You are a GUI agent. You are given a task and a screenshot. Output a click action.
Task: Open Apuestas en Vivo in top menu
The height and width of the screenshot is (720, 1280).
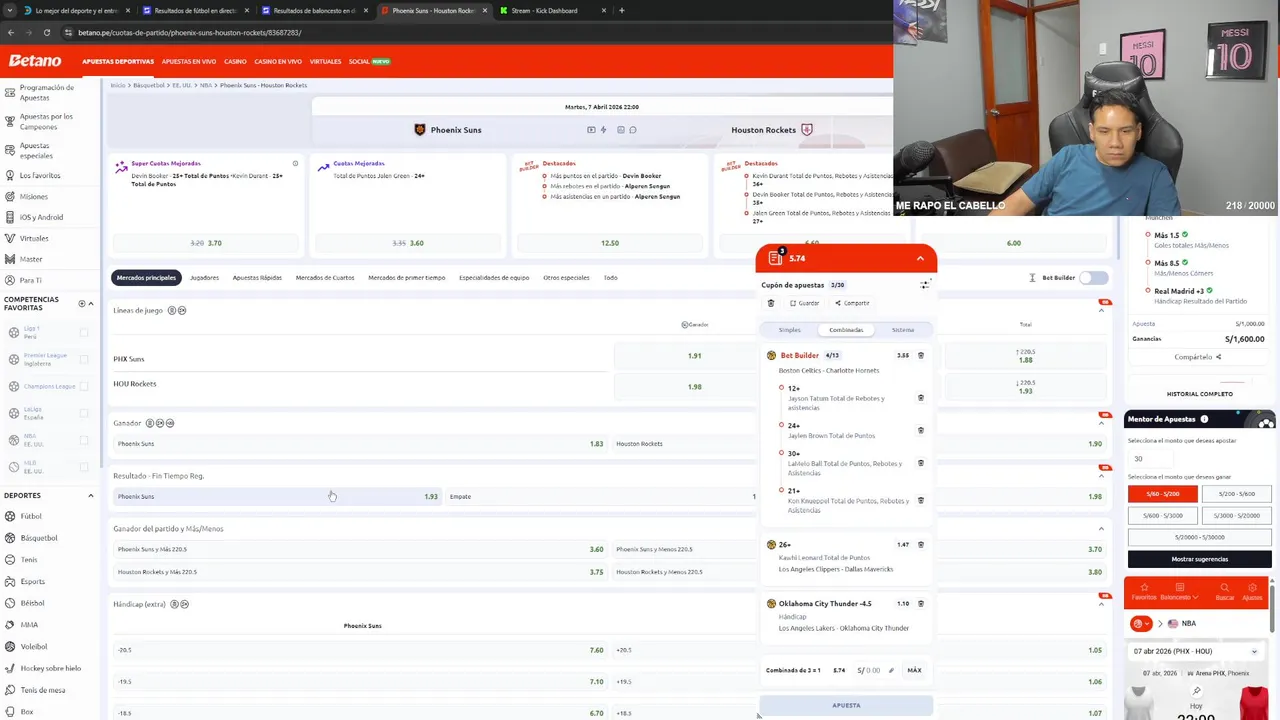pyautogui.click(x=189, y=62)
